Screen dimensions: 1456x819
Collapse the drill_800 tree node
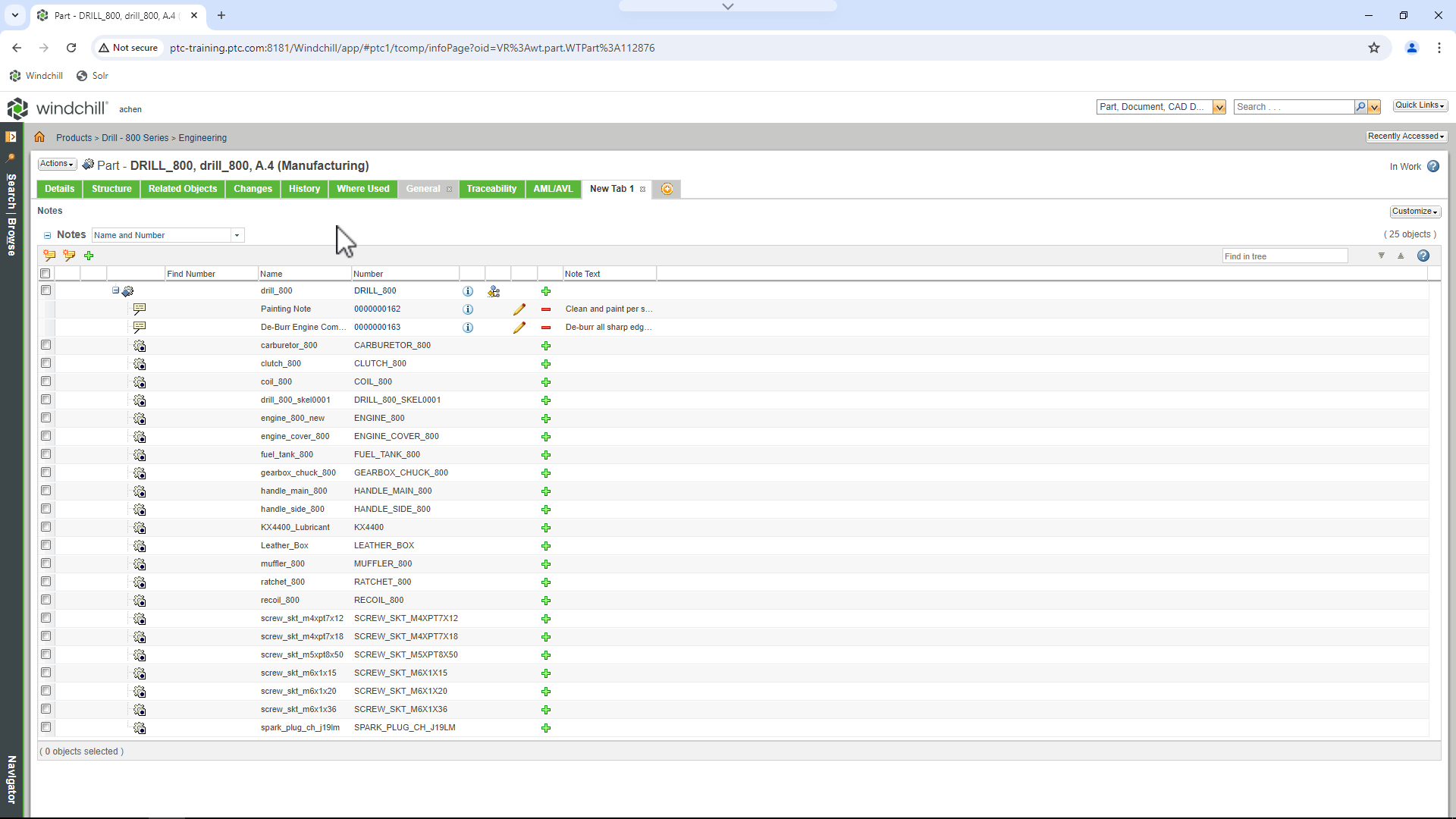(x=115, y=290)
